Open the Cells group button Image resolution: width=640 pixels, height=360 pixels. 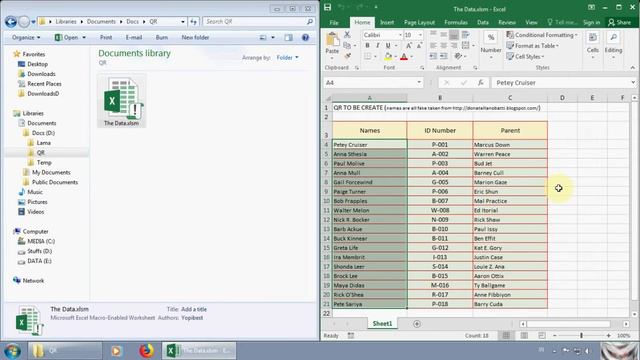593,45
